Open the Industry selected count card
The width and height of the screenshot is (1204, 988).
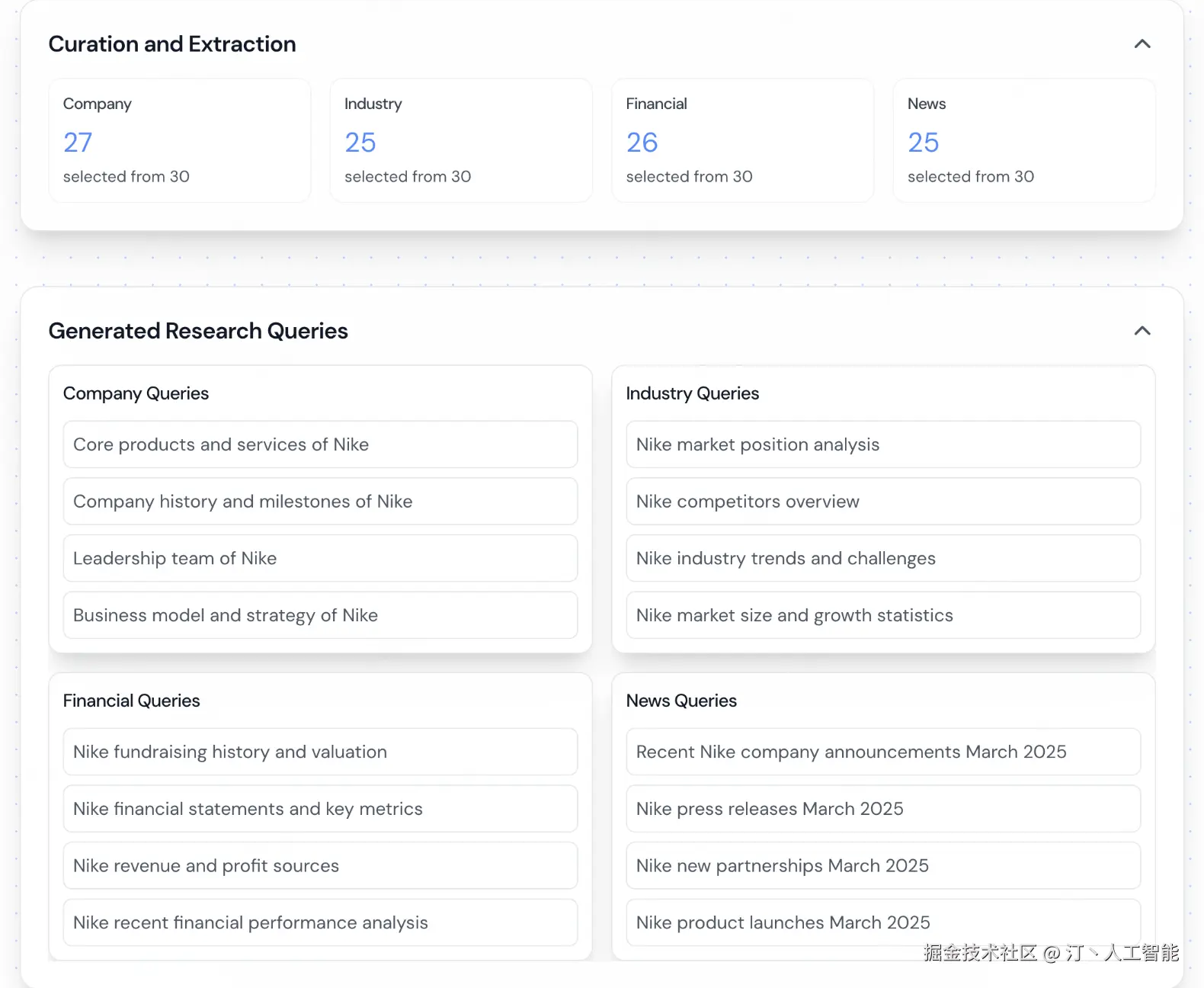click(460, 140)
